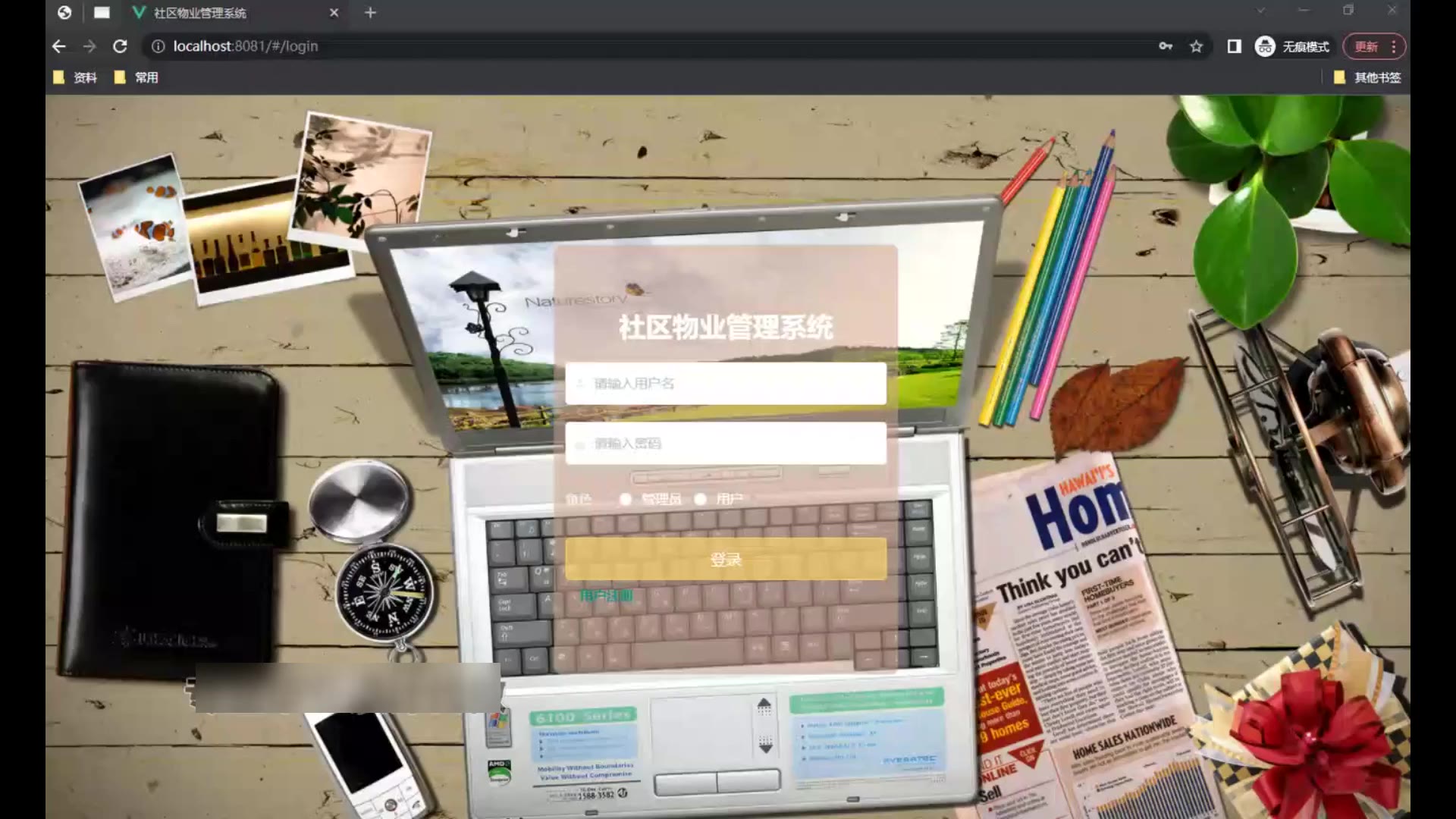
Task: Open the saved passwords key icon
Action: [1166, 46]
